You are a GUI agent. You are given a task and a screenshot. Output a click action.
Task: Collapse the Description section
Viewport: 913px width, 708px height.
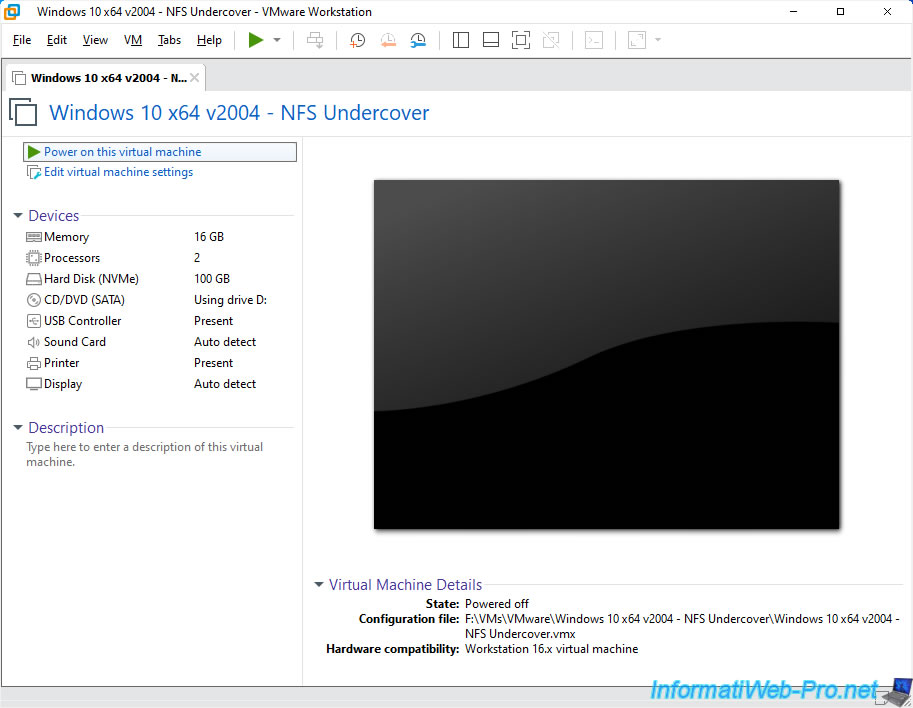point(18,428)
